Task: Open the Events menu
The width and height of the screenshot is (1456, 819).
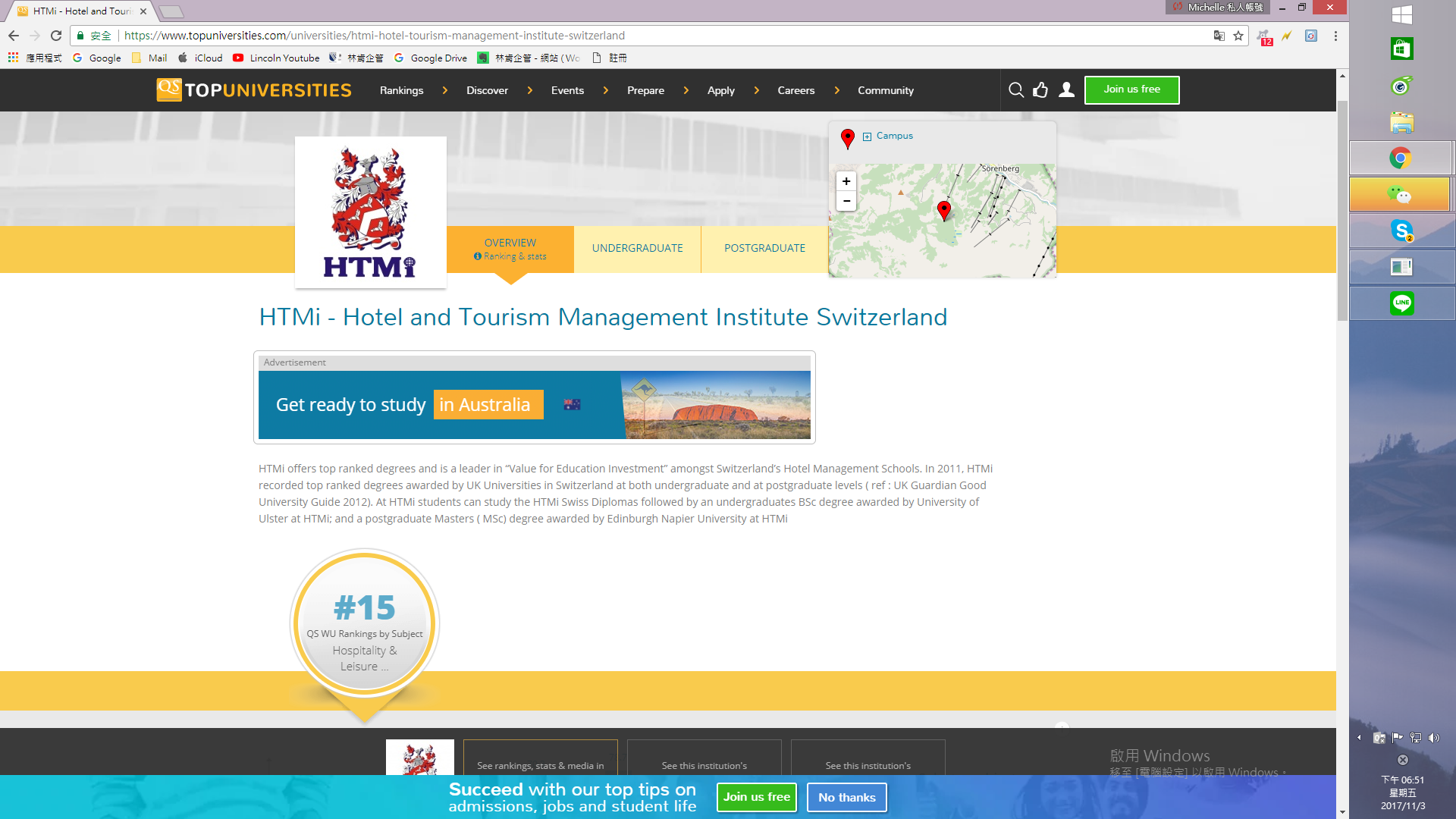Action: 567,90
